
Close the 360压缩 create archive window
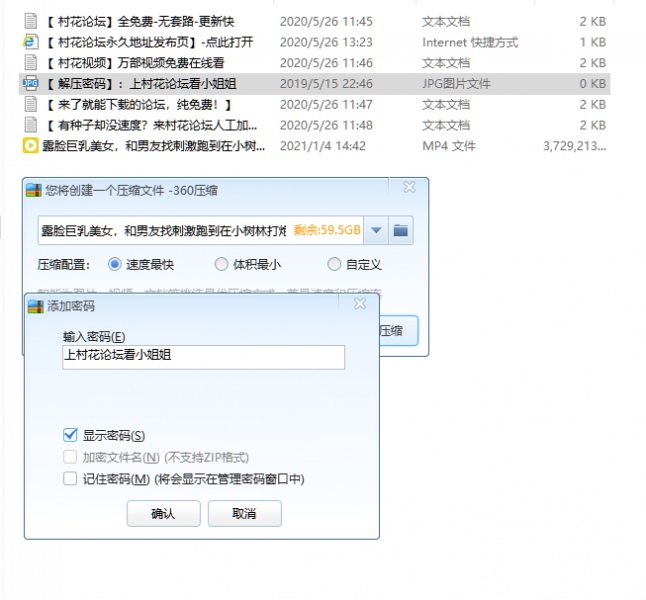(410, 188)
